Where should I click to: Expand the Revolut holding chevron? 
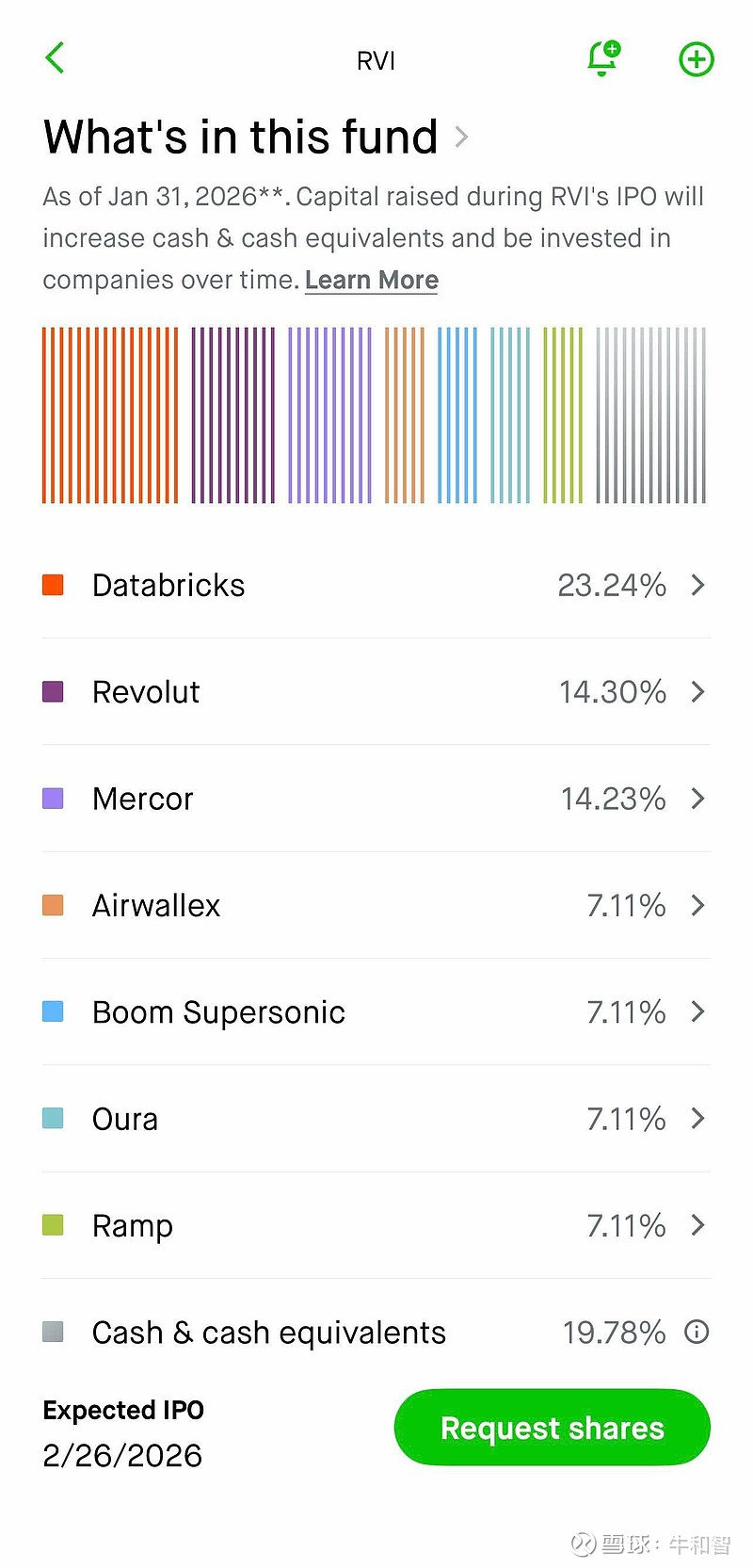click(x=697, y=692)
